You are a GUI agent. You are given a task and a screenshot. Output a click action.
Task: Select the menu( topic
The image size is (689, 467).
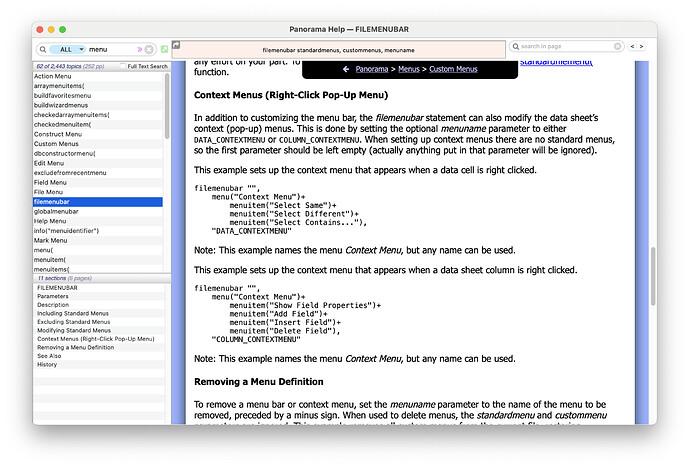(98, 250)
